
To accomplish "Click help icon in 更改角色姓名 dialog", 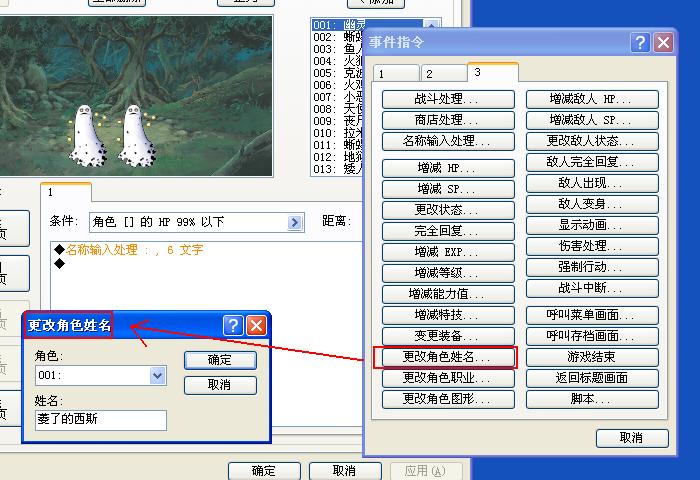I will click(x=233, y=326).
